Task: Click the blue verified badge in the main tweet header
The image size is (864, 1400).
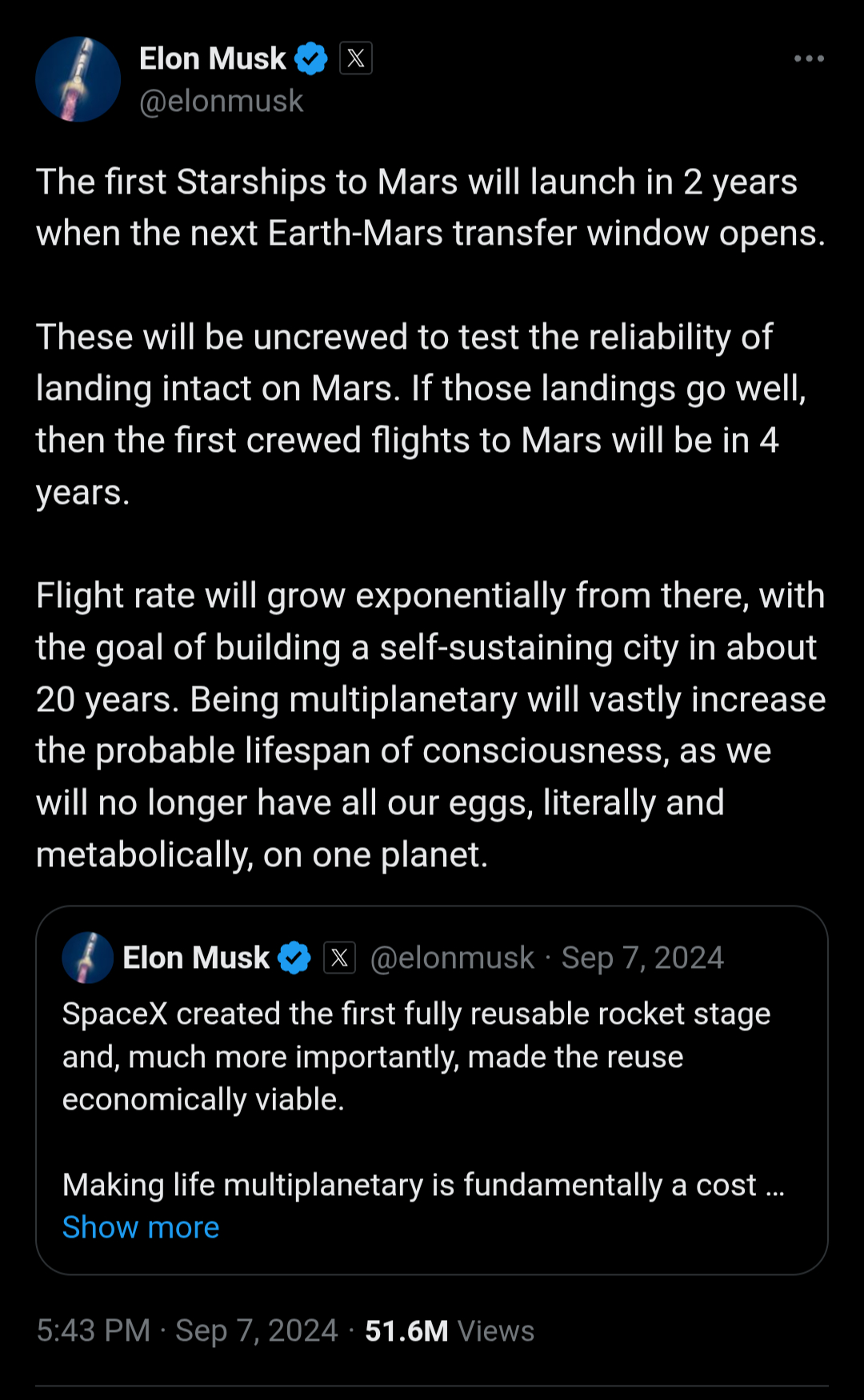Action: tap(310, 59)
